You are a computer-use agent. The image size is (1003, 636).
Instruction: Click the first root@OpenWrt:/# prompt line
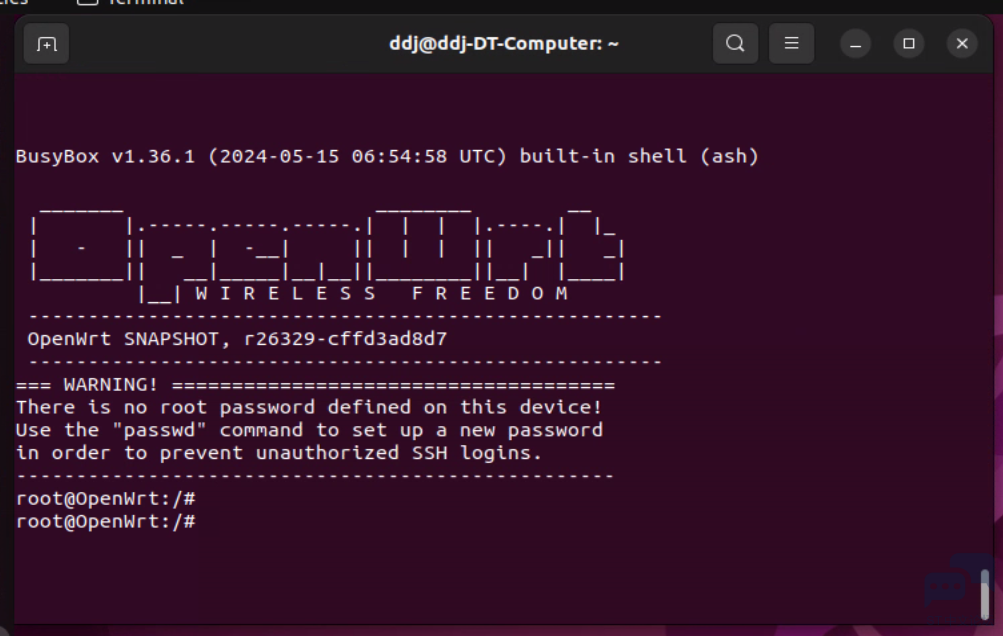pos(106,498)
